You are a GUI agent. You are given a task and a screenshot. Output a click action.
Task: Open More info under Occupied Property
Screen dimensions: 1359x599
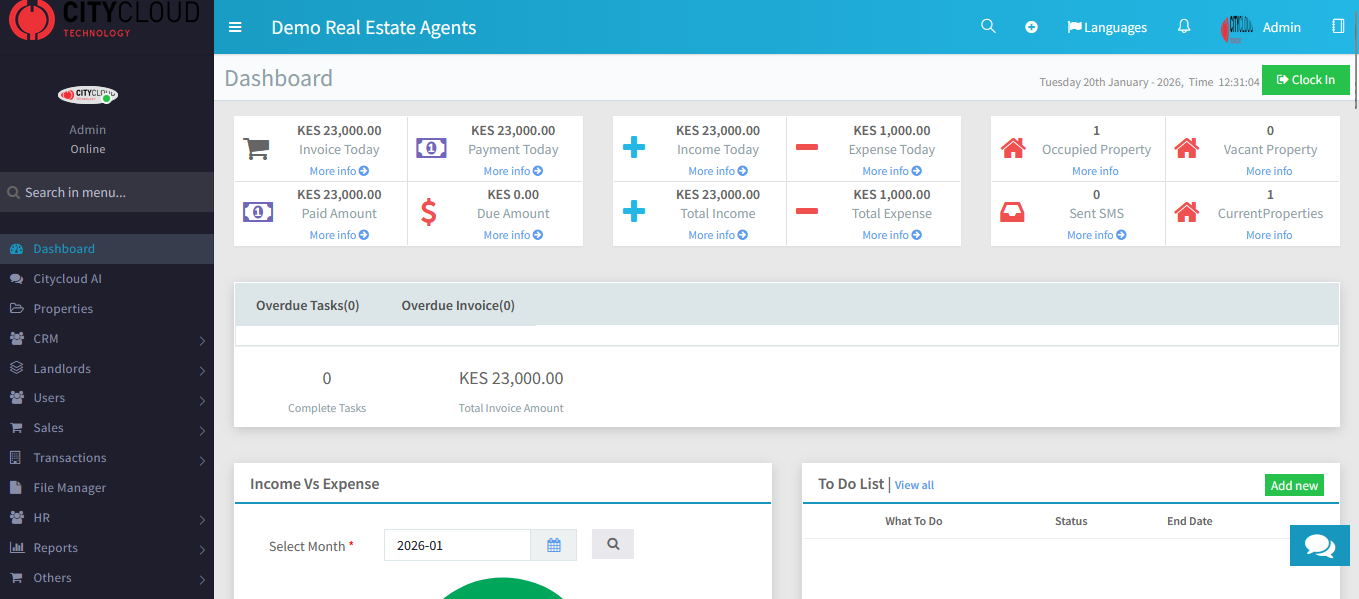(1095, 171)
